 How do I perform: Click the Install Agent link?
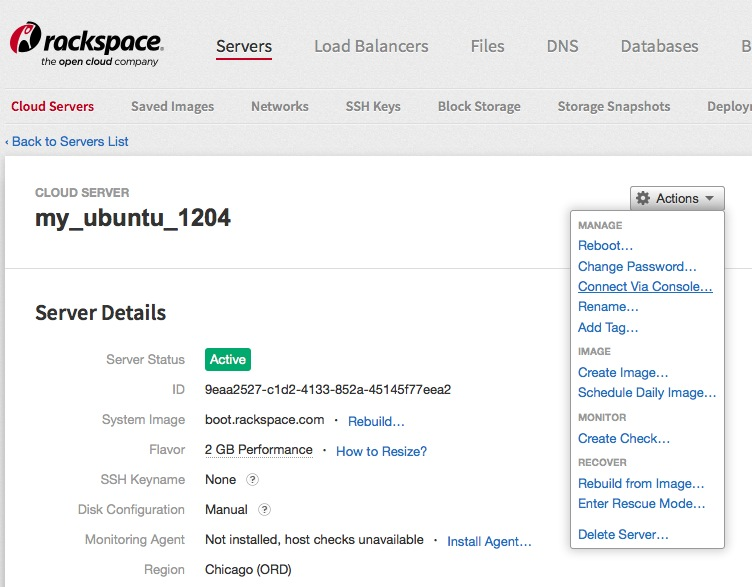(489, 542)
